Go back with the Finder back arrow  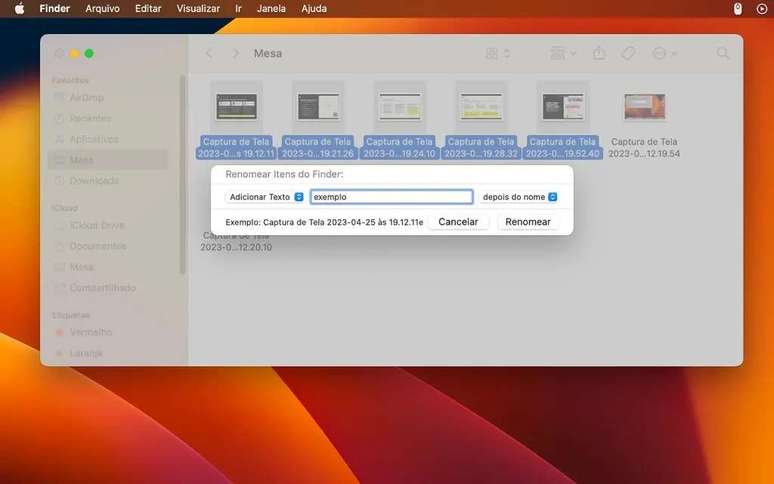click(x=209, y=53)
